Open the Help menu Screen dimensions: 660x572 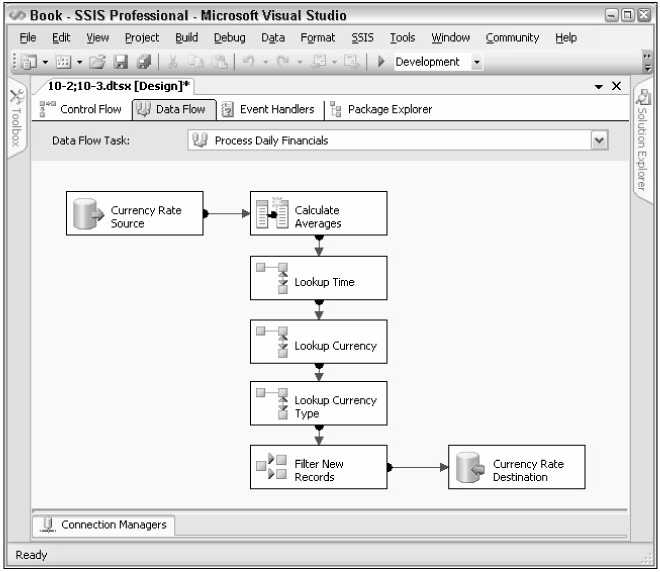pos(566,38)
